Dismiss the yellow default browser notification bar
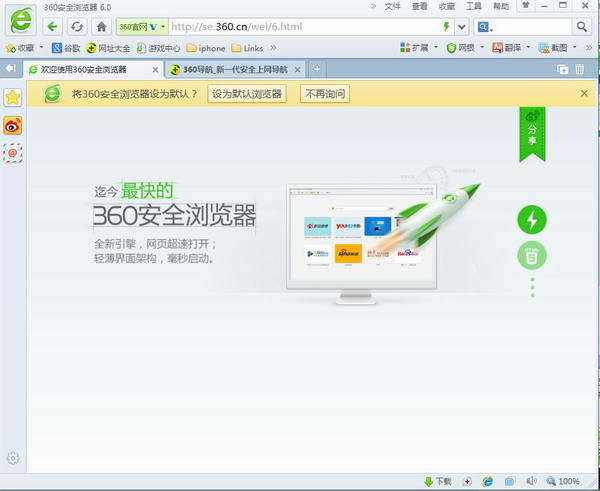Viewport: 600px width, 491px height. (584, 93)
